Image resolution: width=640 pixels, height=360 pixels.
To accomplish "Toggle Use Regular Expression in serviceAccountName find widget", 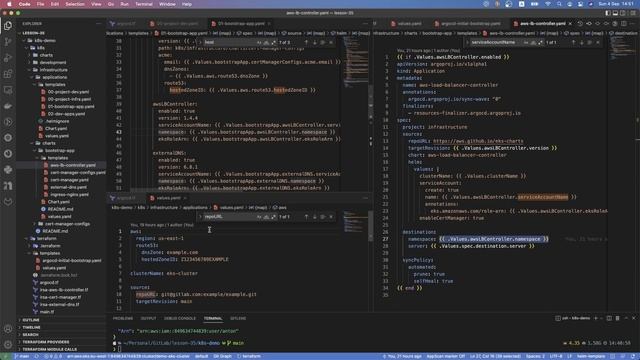I will coord(541,42).
